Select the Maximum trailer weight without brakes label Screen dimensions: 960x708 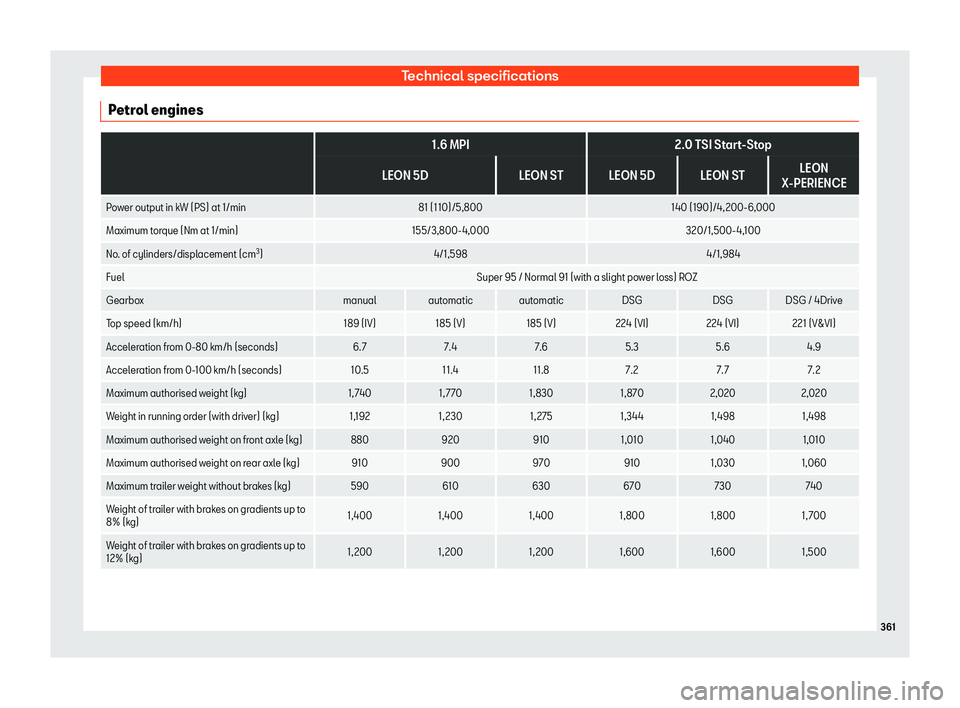[197, 485]
